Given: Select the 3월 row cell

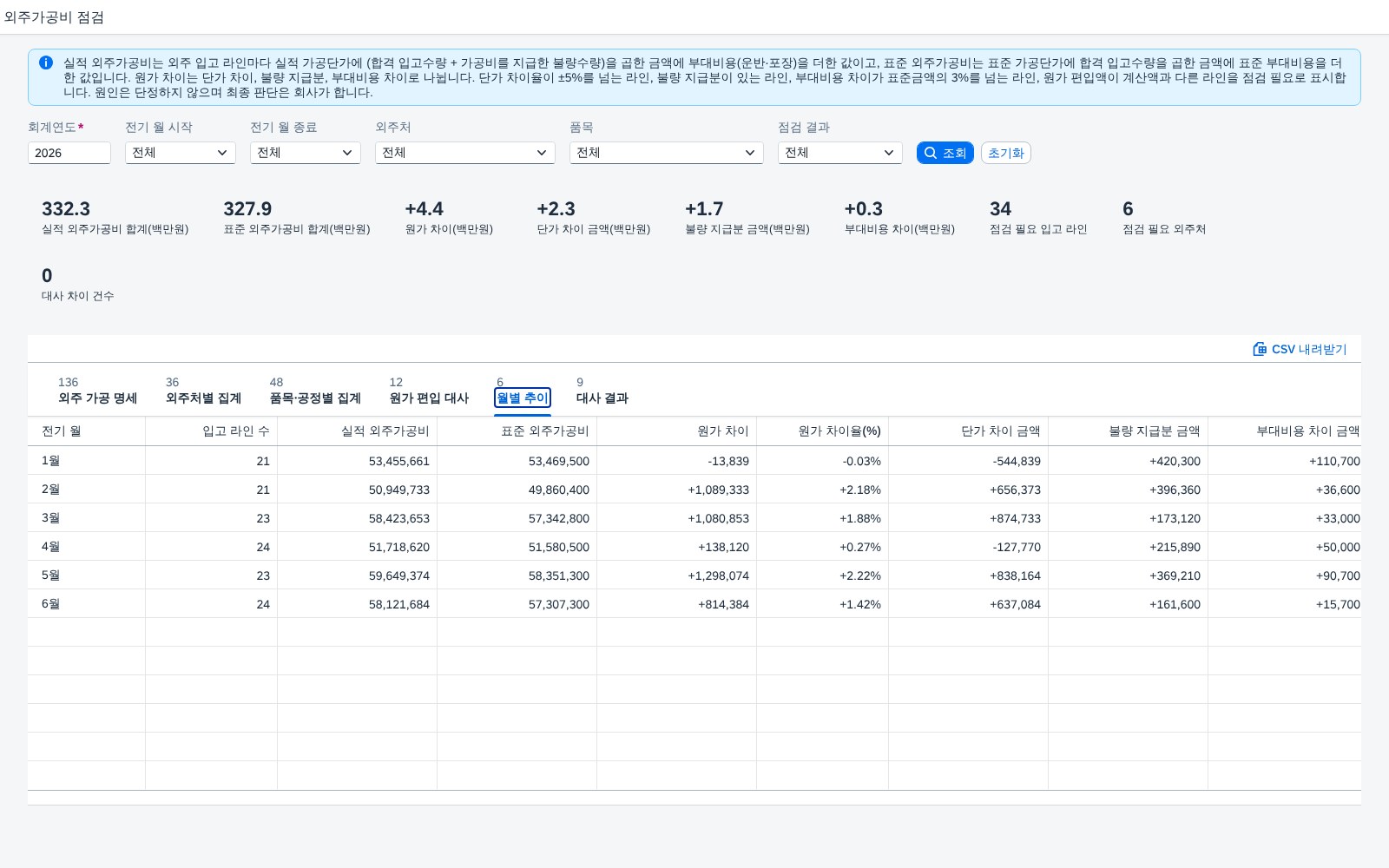Looking at the screenshot, I should [x=87, y=518].
